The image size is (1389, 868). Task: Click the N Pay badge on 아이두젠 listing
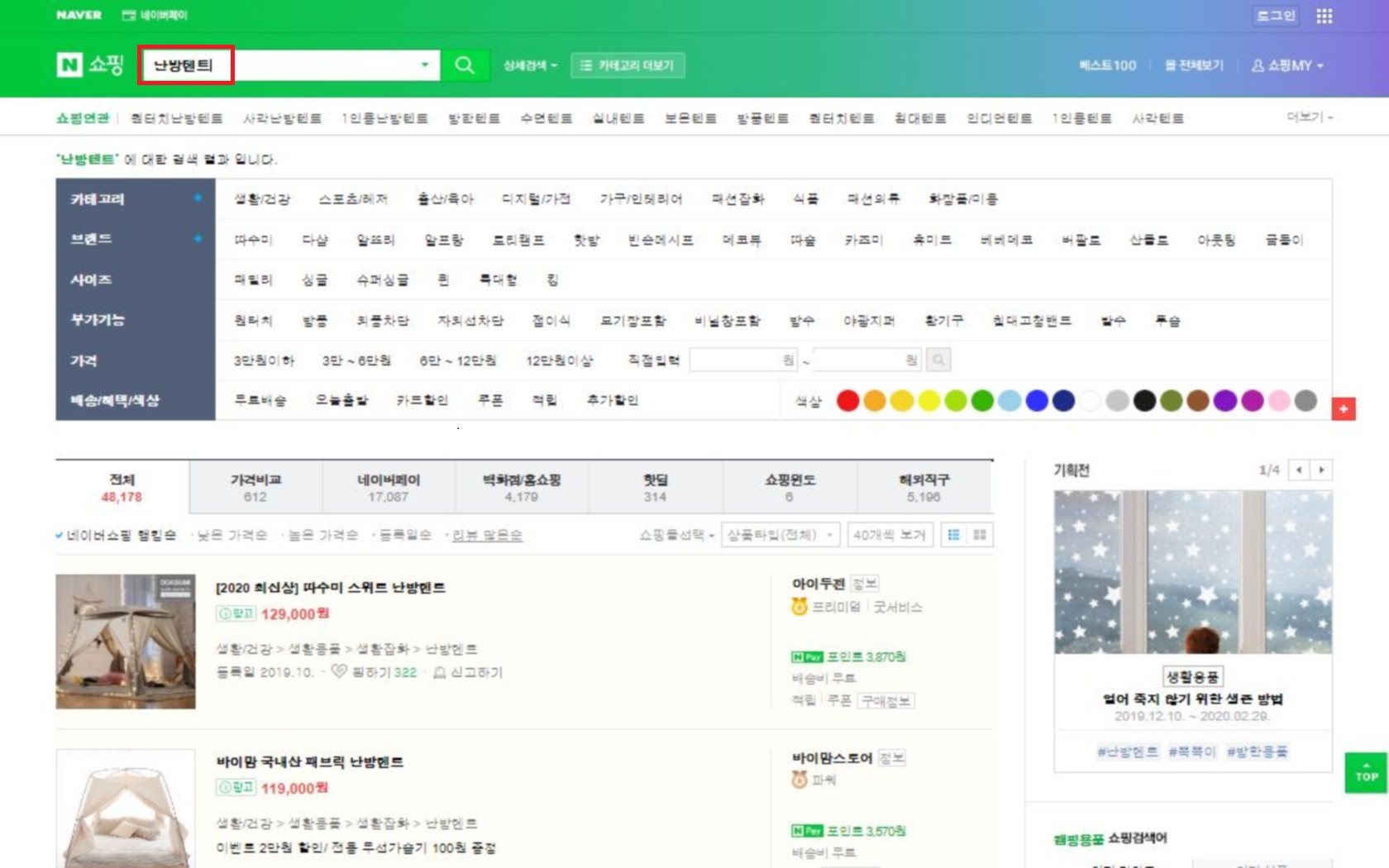click(806, 656)
